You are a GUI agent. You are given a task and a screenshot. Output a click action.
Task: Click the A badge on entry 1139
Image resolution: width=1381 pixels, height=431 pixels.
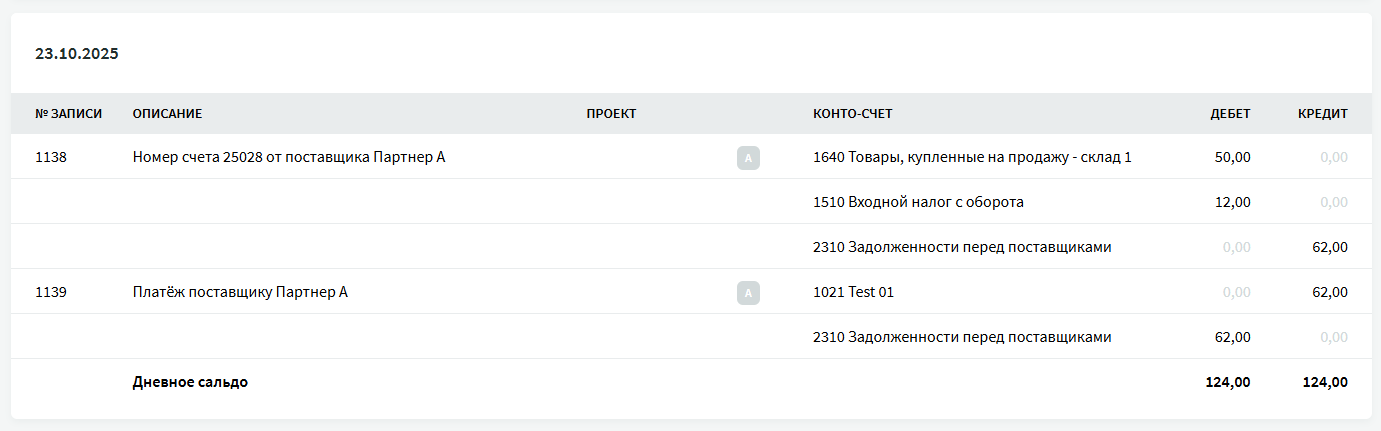[748, 293]
